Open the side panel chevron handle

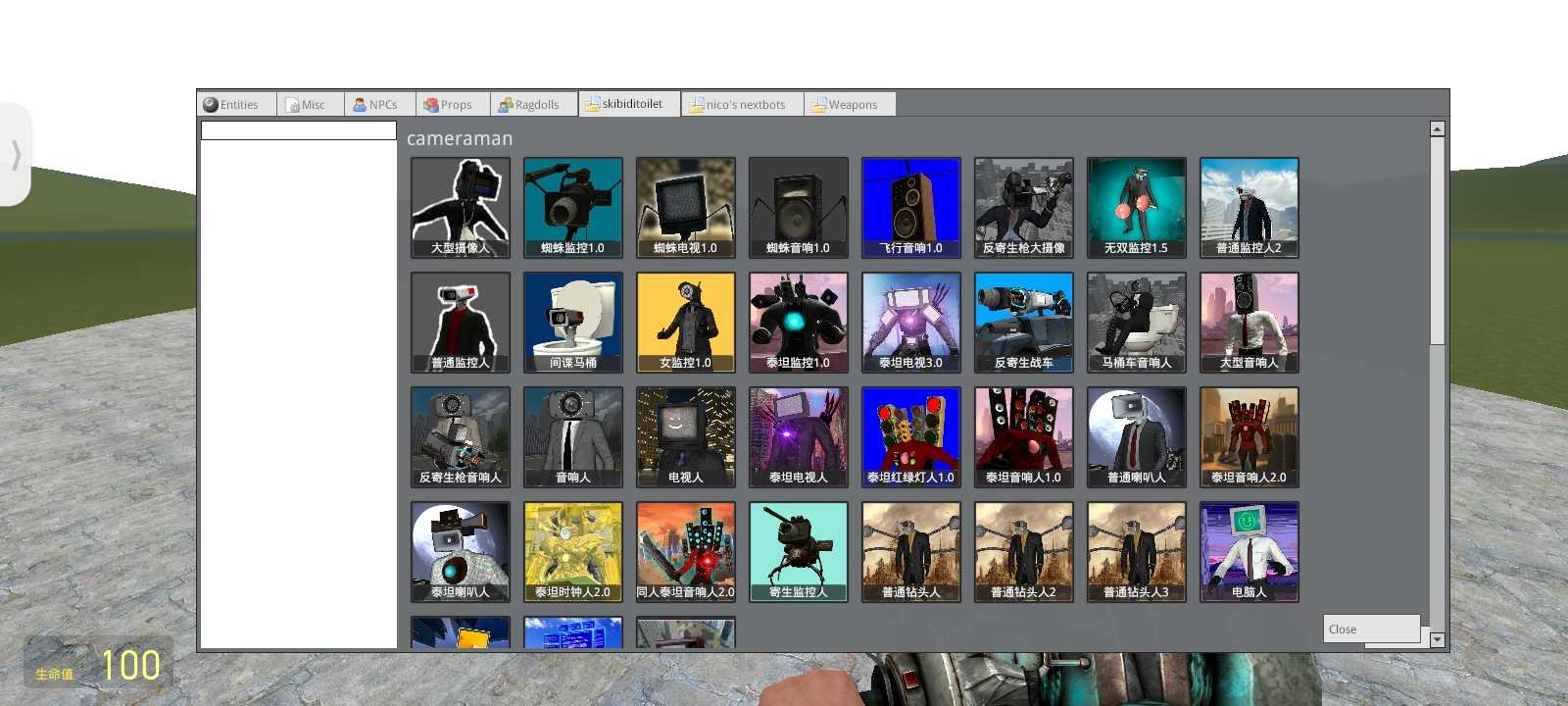point(16,154)
